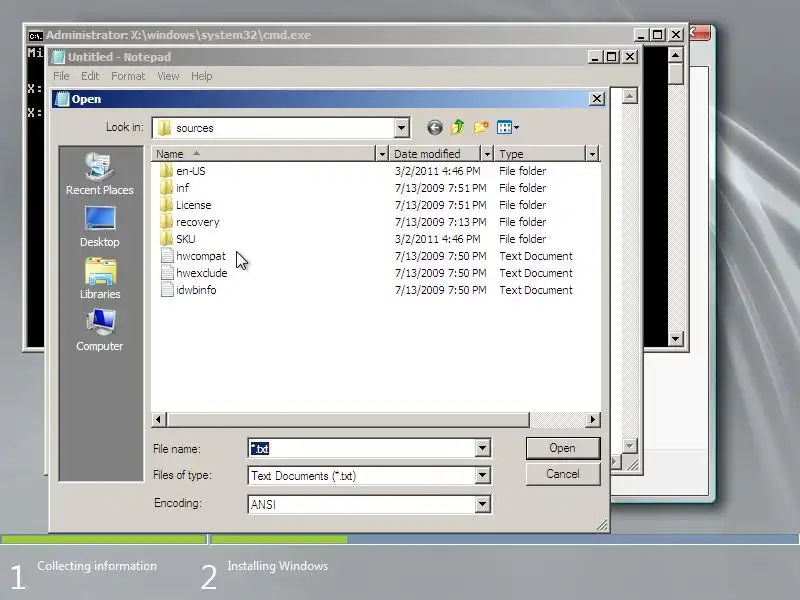
Task: Open the Help menu in Notepad
Action: coord(202,76)
